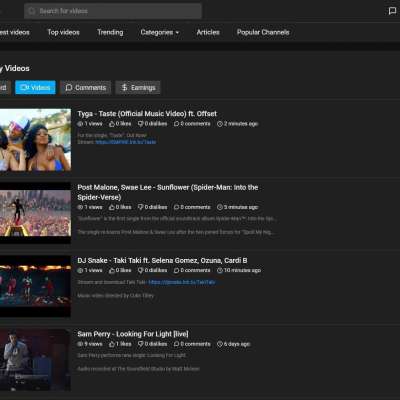This screenshot has width=400, height=400.
Task: Click "2 minutes ago" on Tyga video
Action: tap(241, 124)
